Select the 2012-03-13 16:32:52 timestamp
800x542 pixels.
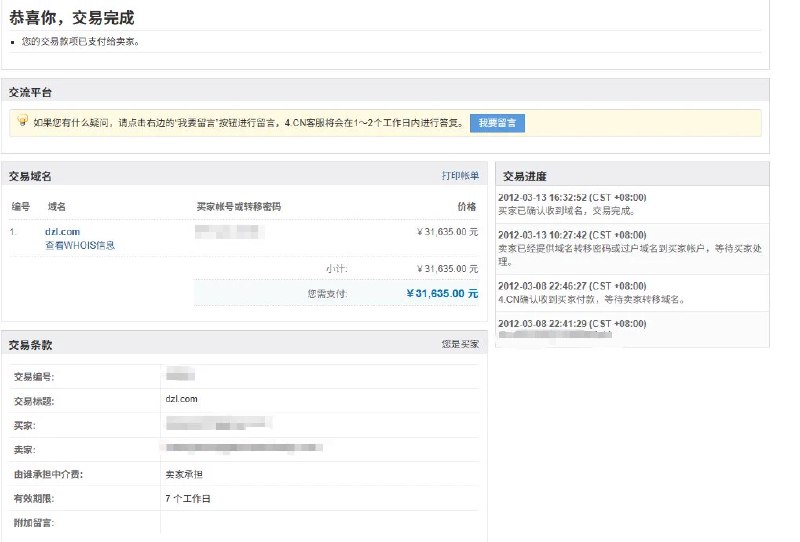572,198
